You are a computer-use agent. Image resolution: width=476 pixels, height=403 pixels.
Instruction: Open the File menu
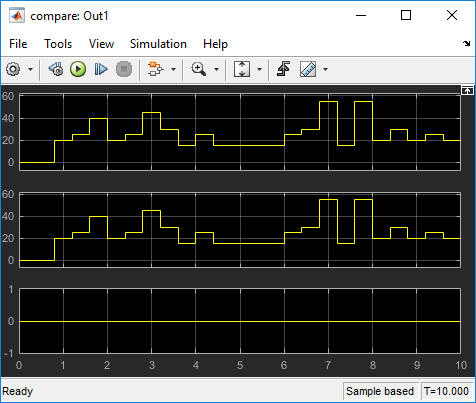(18, 44)
